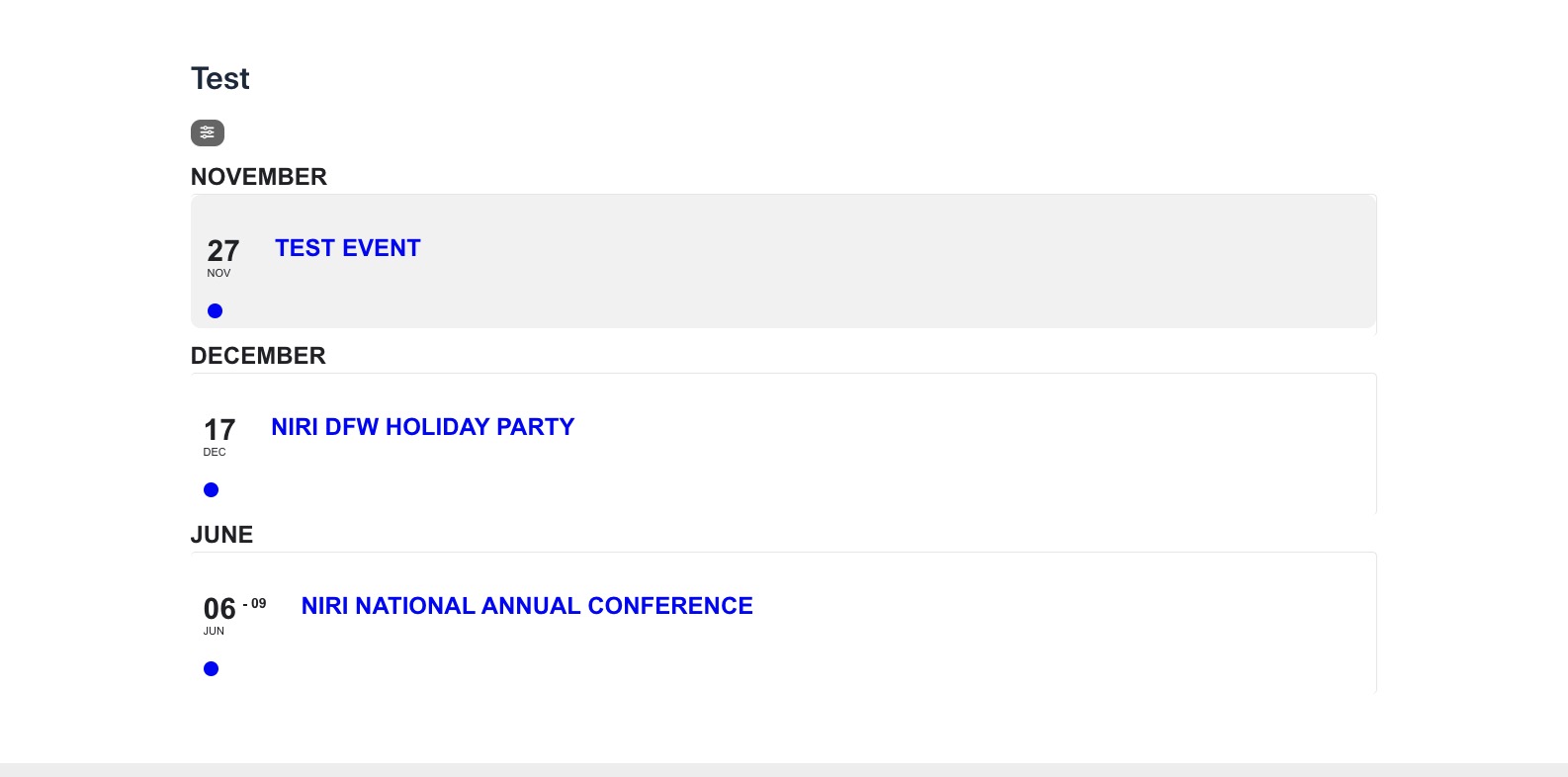Image resolution: width=1568 pixels, height=777 pixels.
Task: Click the Test page title
Action: click(x=219, y=79)
